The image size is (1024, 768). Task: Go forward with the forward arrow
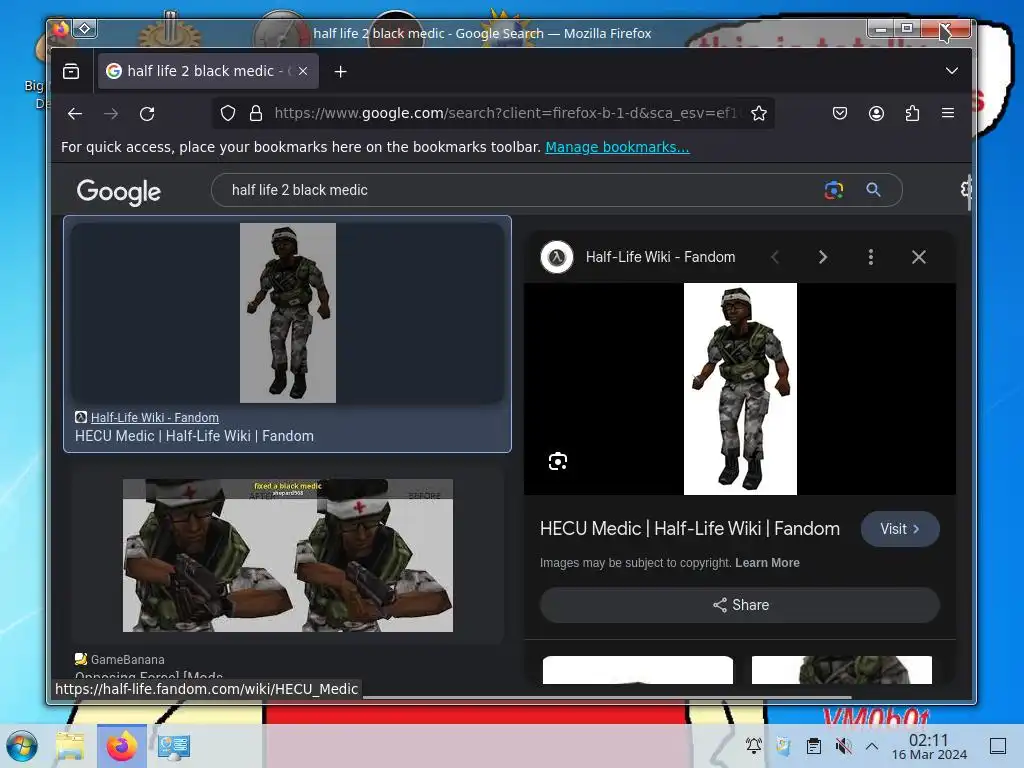pos(111,114)
